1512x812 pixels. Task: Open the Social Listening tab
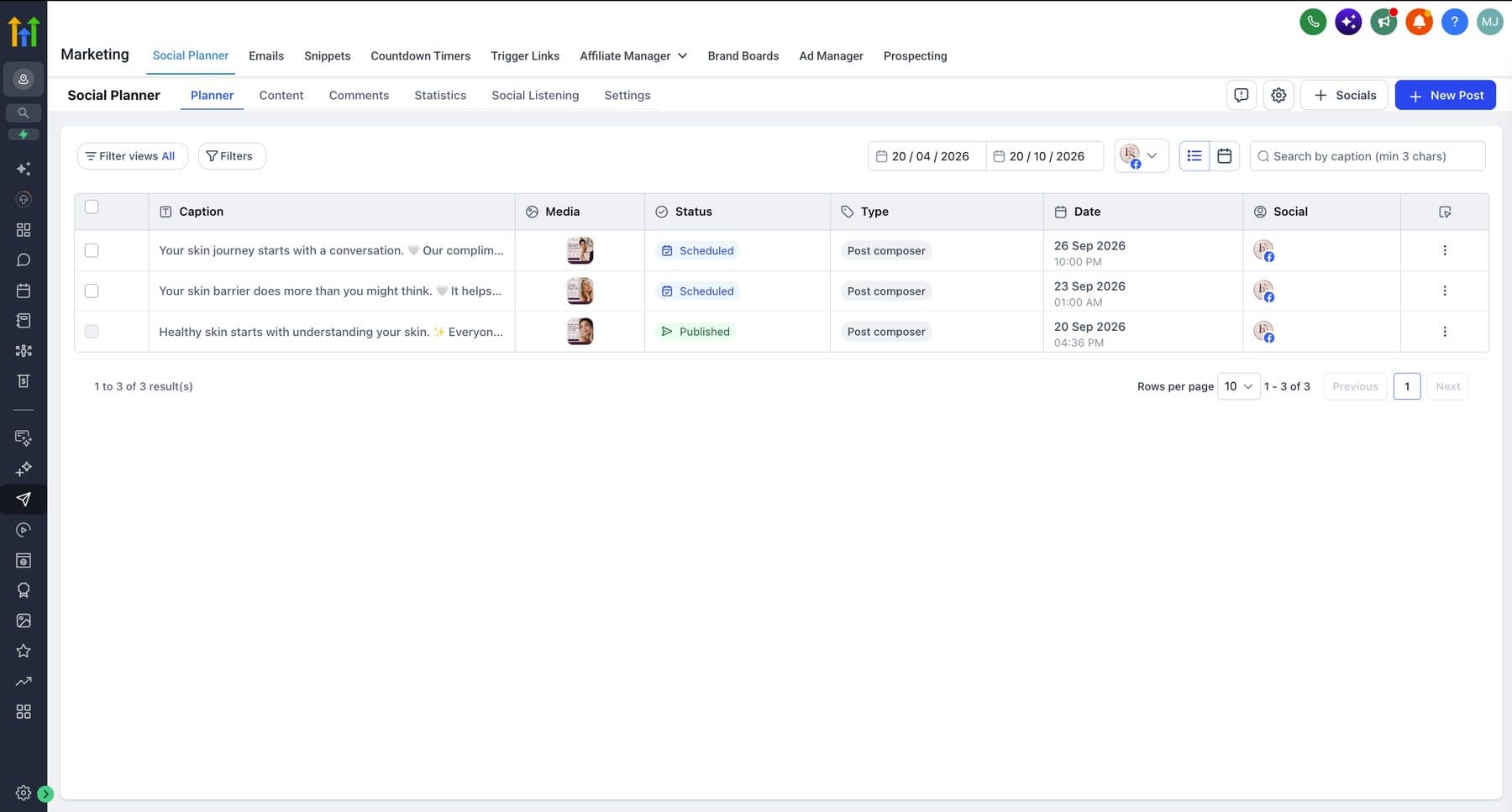pyautogui.click(x=535, y=95)
